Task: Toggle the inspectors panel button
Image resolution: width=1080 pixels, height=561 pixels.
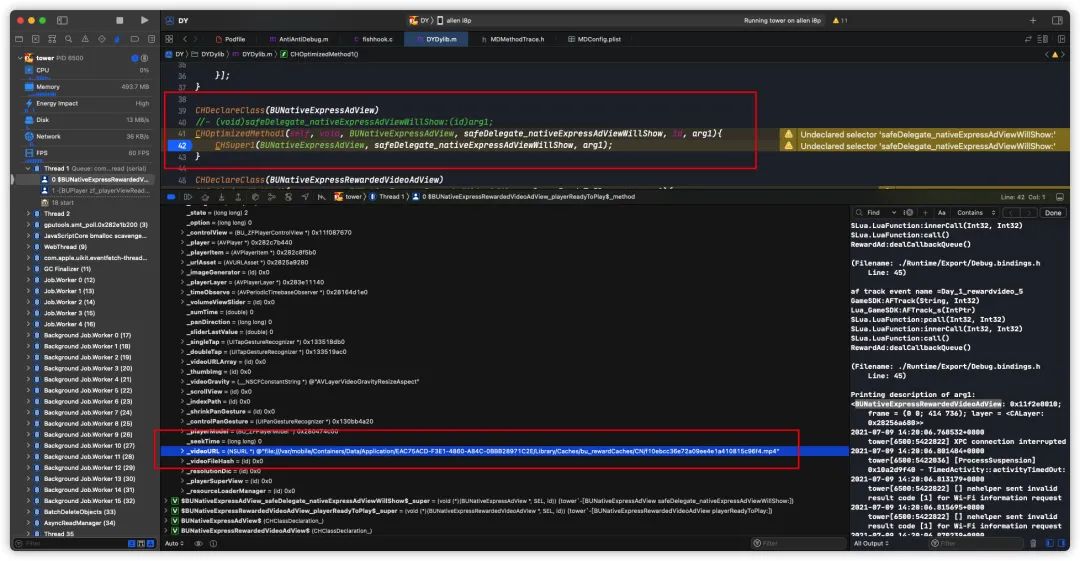Action: [1057, 21]
